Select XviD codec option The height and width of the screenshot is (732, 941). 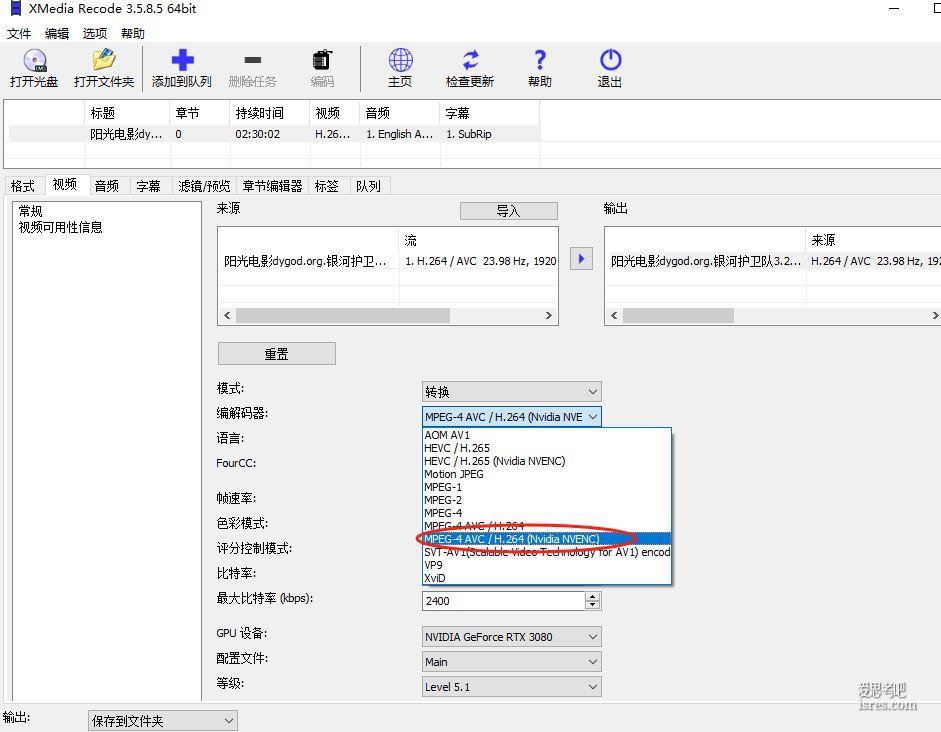click(x=547, y=578)
